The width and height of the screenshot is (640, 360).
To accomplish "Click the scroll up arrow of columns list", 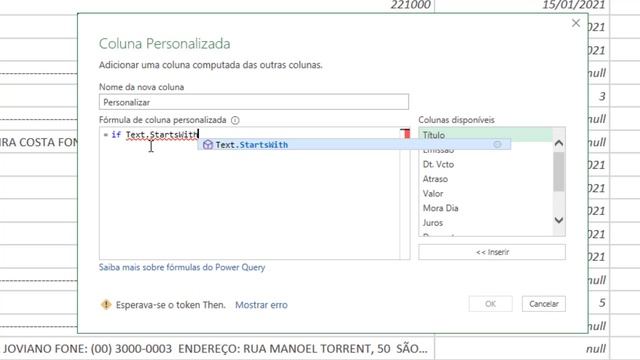I will click(x=559, y=143).
